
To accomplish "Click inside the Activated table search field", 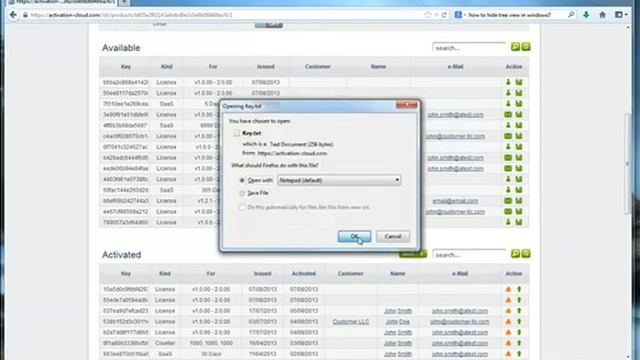I will (x=469, y=255).
